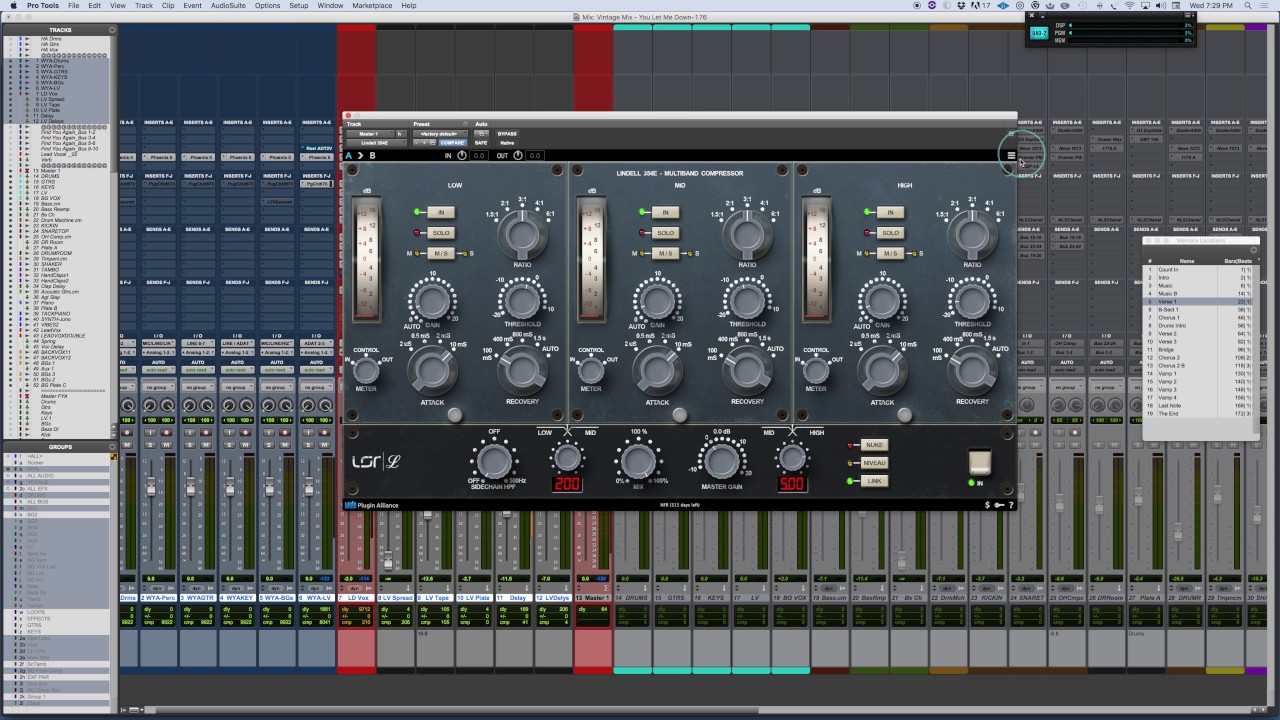The height and width of the screenshot is (720, 1280).
Task: Open the factory default preset dropdown
Action: (440, 133)
